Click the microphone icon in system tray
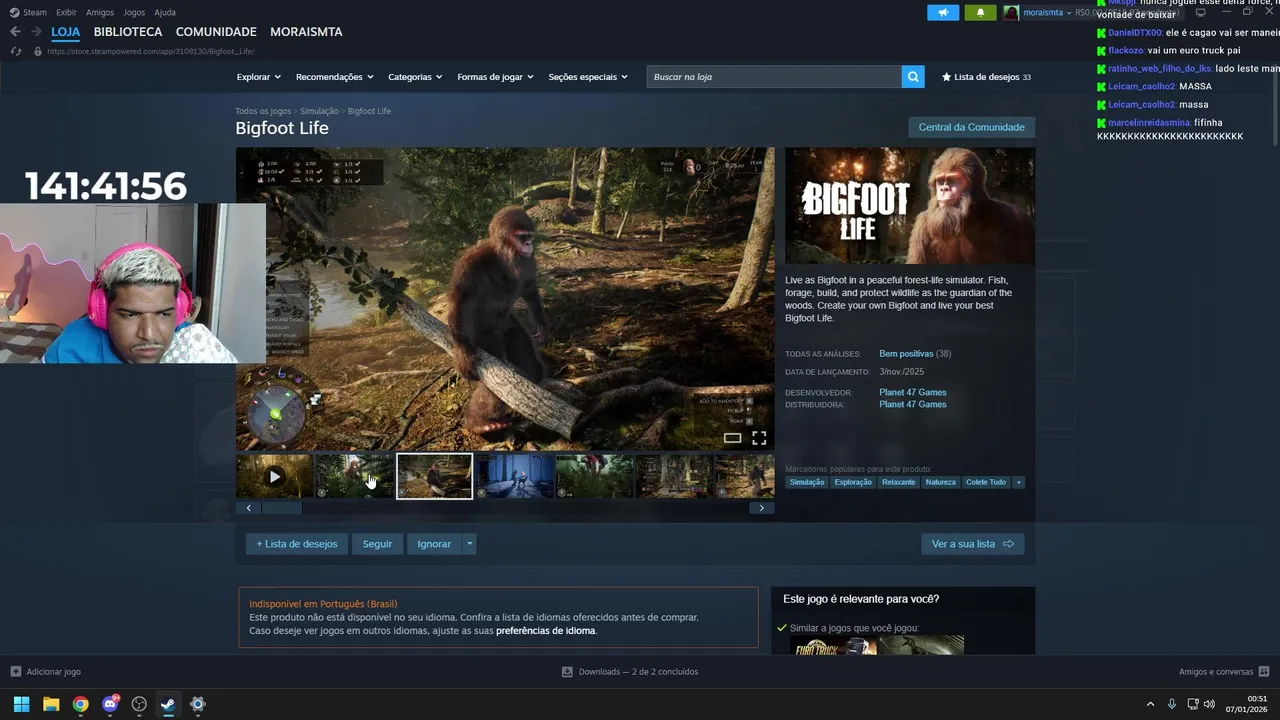This screenshot has width=1280, height=720. pos(1172,704)
